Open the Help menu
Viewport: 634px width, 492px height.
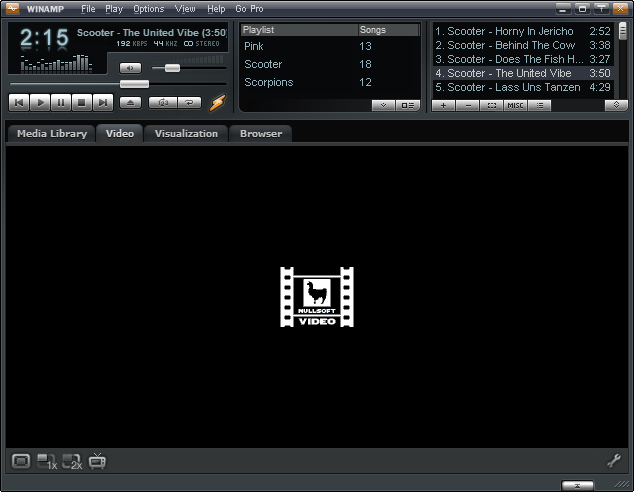216,8
